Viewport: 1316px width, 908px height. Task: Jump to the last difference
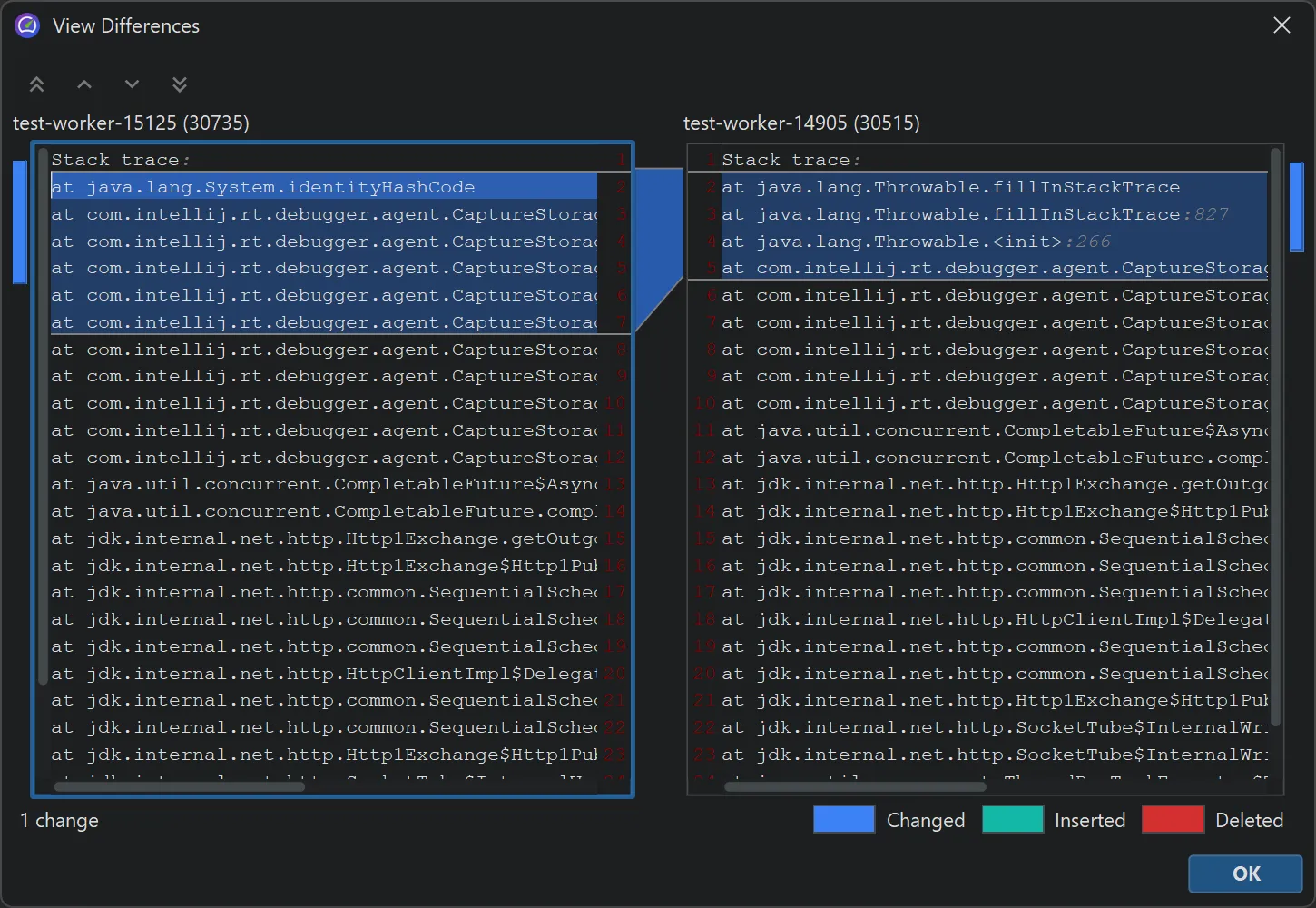179,84
